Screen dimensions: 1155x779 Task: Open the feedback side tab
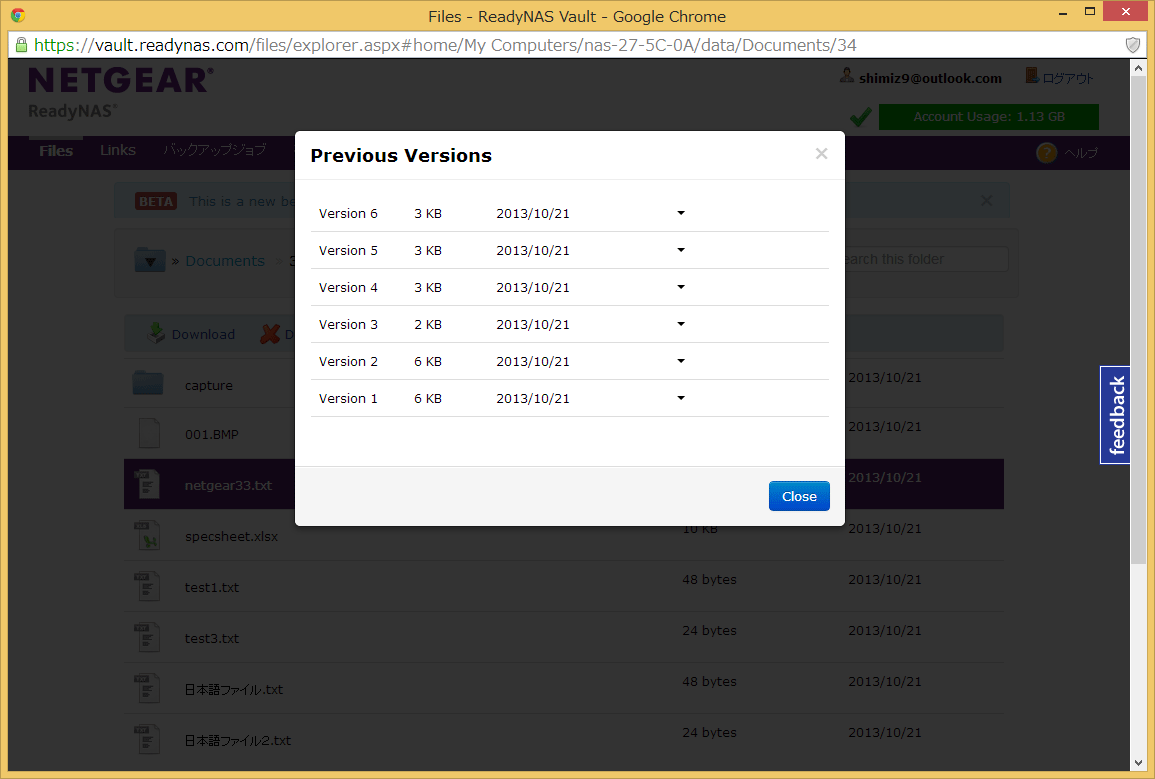(x=1116, y=415)
